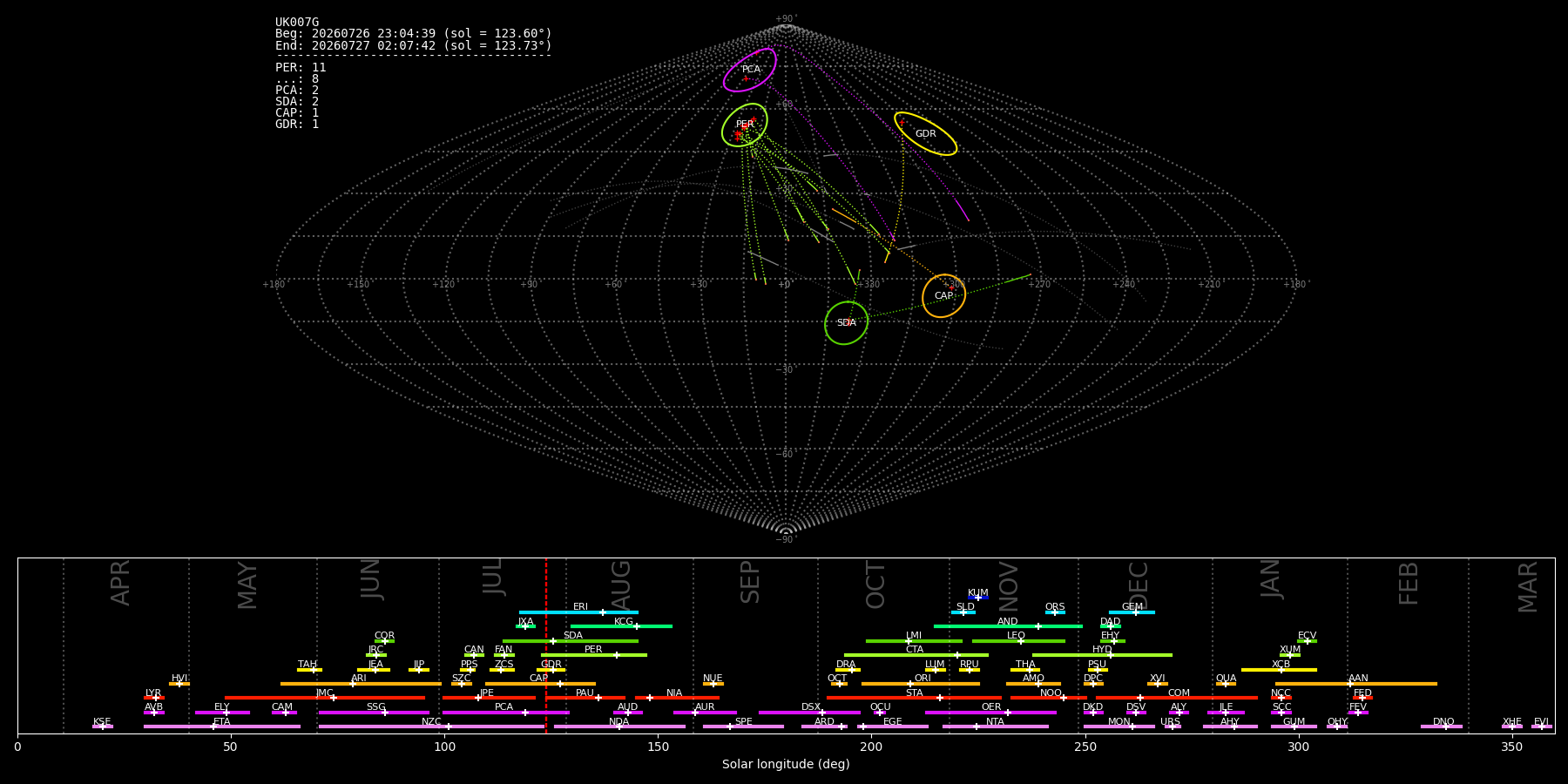This screenshot has width=1568, height=784.
Task: Click the PER radiant label on map
Action: coord(745,125)
